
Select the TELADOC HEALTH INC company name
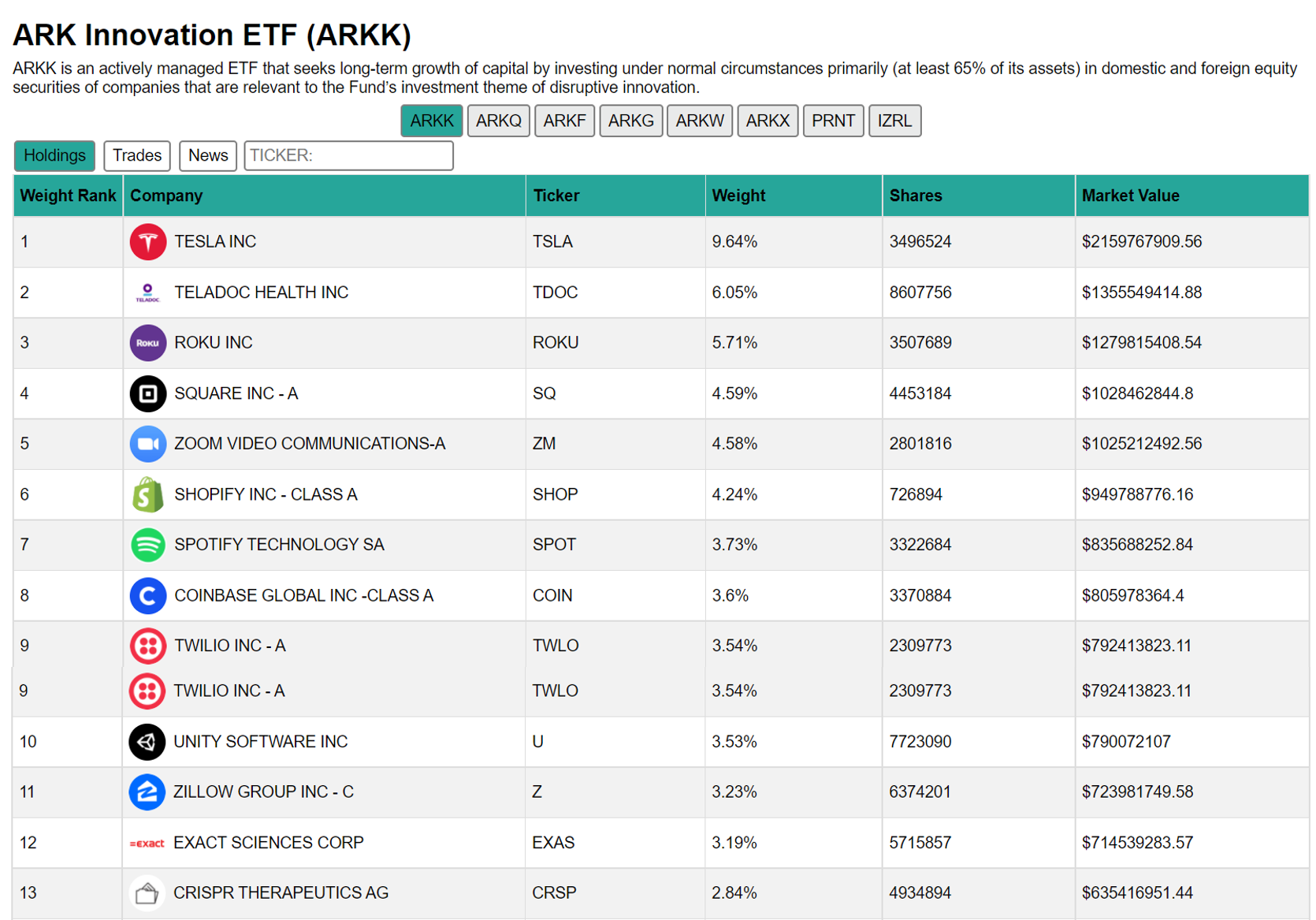pos(261,292)
